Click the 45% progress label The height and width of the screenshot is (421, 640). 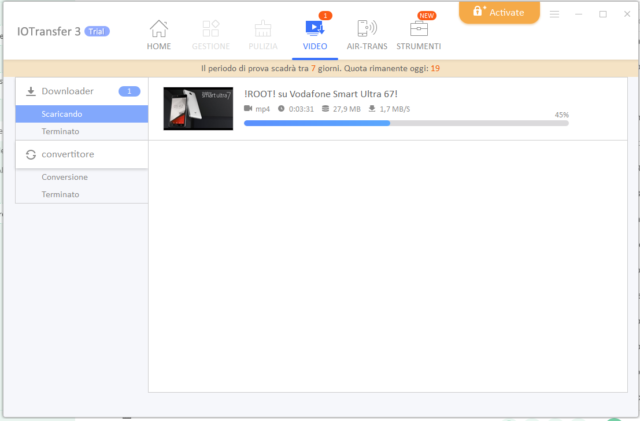562,115
